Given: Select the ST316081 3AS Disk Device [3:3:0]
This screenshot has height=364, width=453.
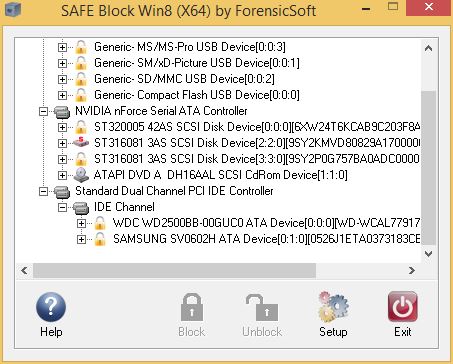Looking at the screenshot, I should [x=257, y=159].
